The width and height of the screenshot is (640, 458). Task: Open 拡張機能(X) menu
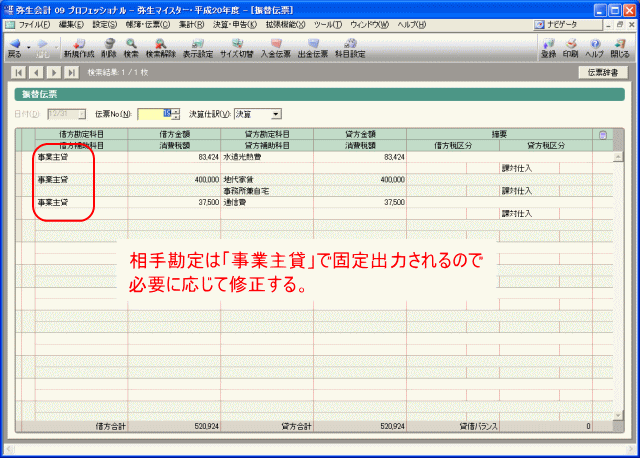[285, 25]
